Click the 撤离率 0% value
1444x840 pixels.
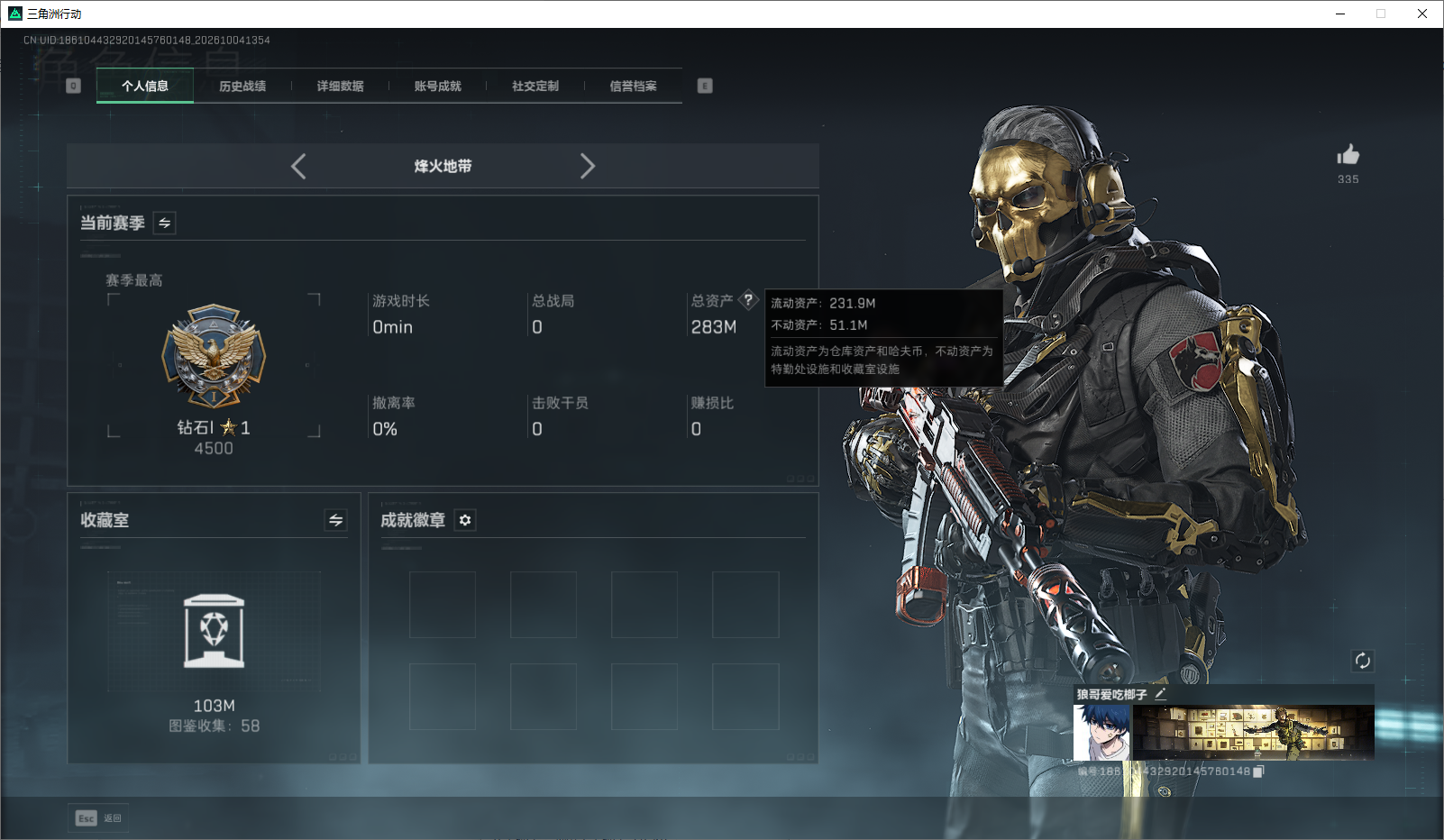coord(385,429)
